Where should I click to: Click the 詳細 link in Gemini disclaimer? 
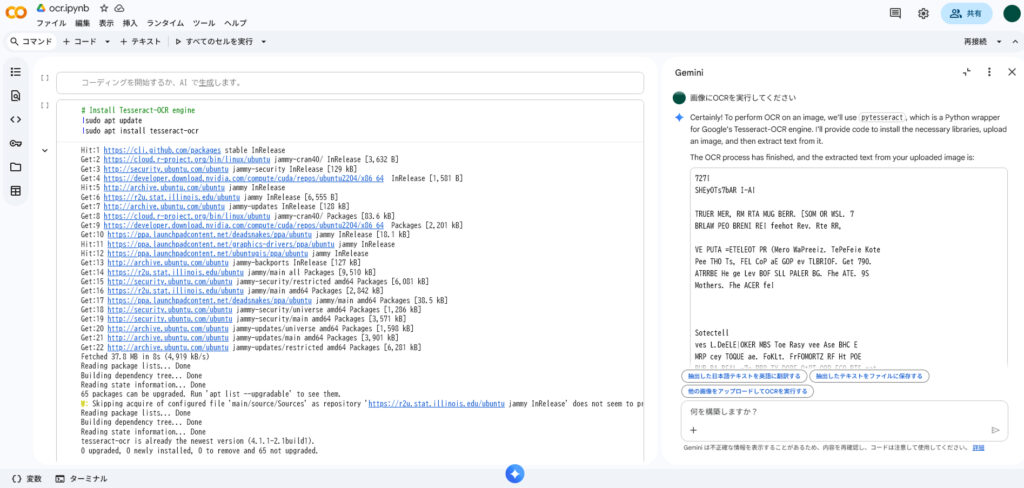978,448
